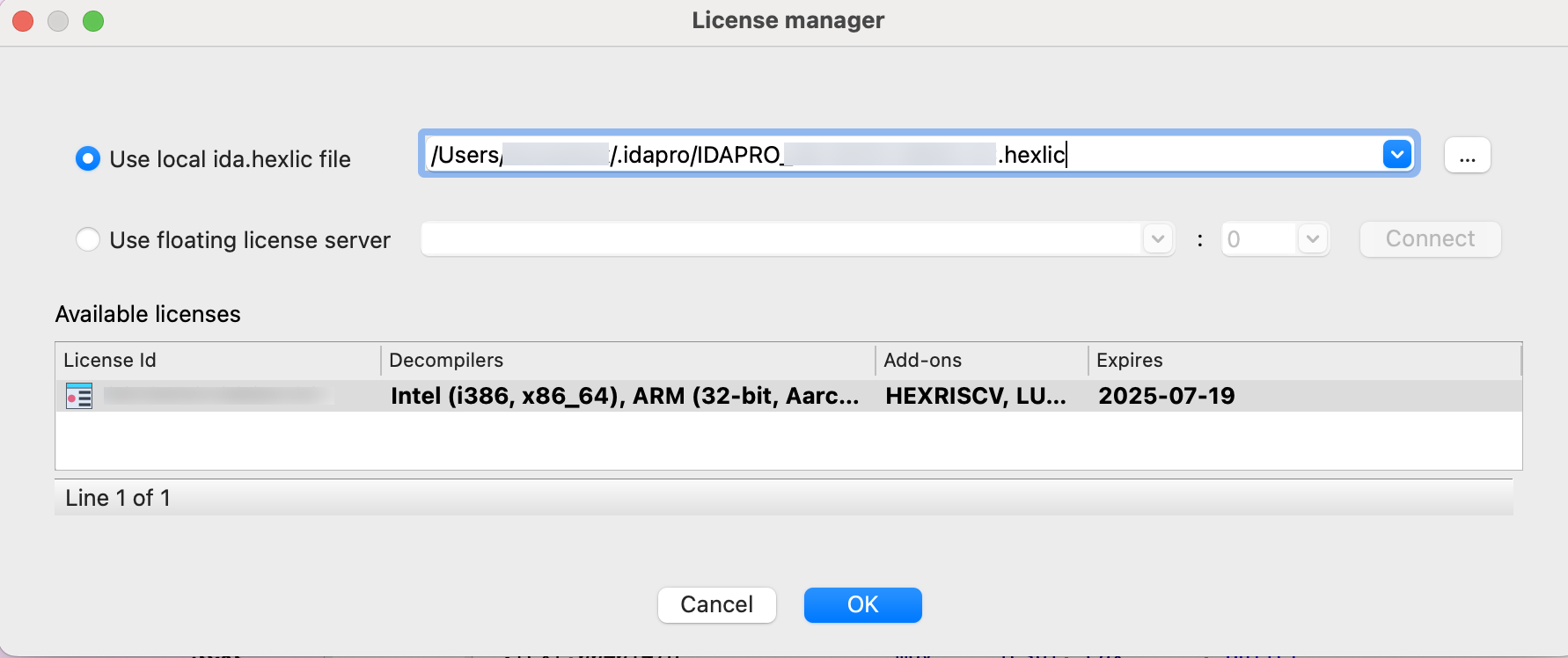Expand the server port dropdown arrow

click(1313, 239)
